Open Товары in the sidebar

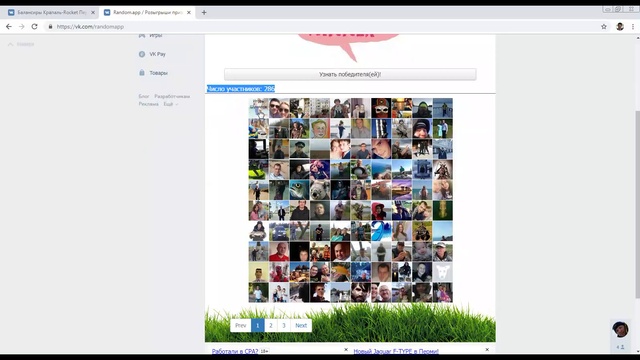point(158,73)
